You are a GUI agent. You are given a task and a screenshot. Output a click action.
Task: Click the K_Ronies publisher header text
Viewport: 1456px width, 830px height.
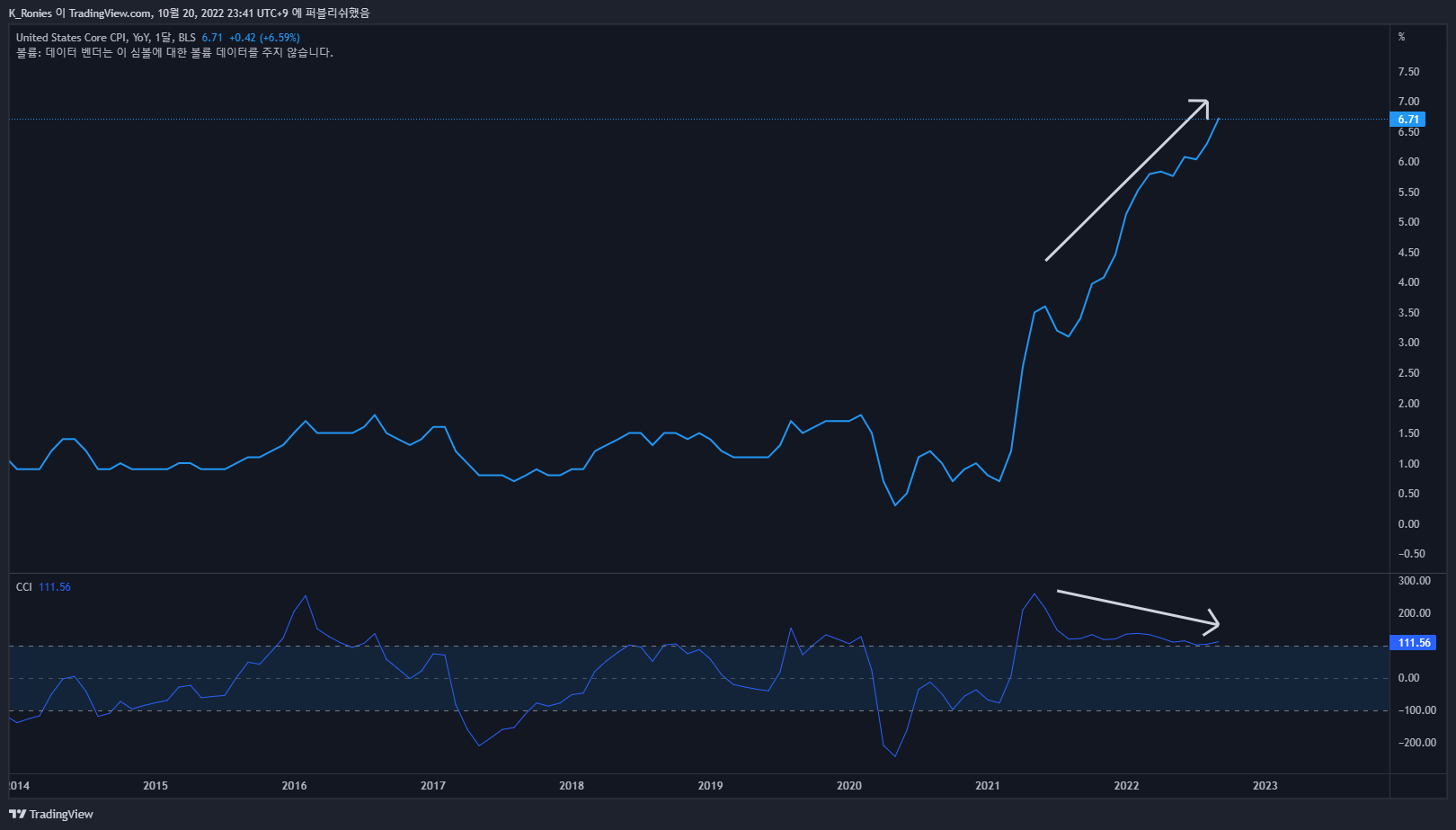coord(189,13)
